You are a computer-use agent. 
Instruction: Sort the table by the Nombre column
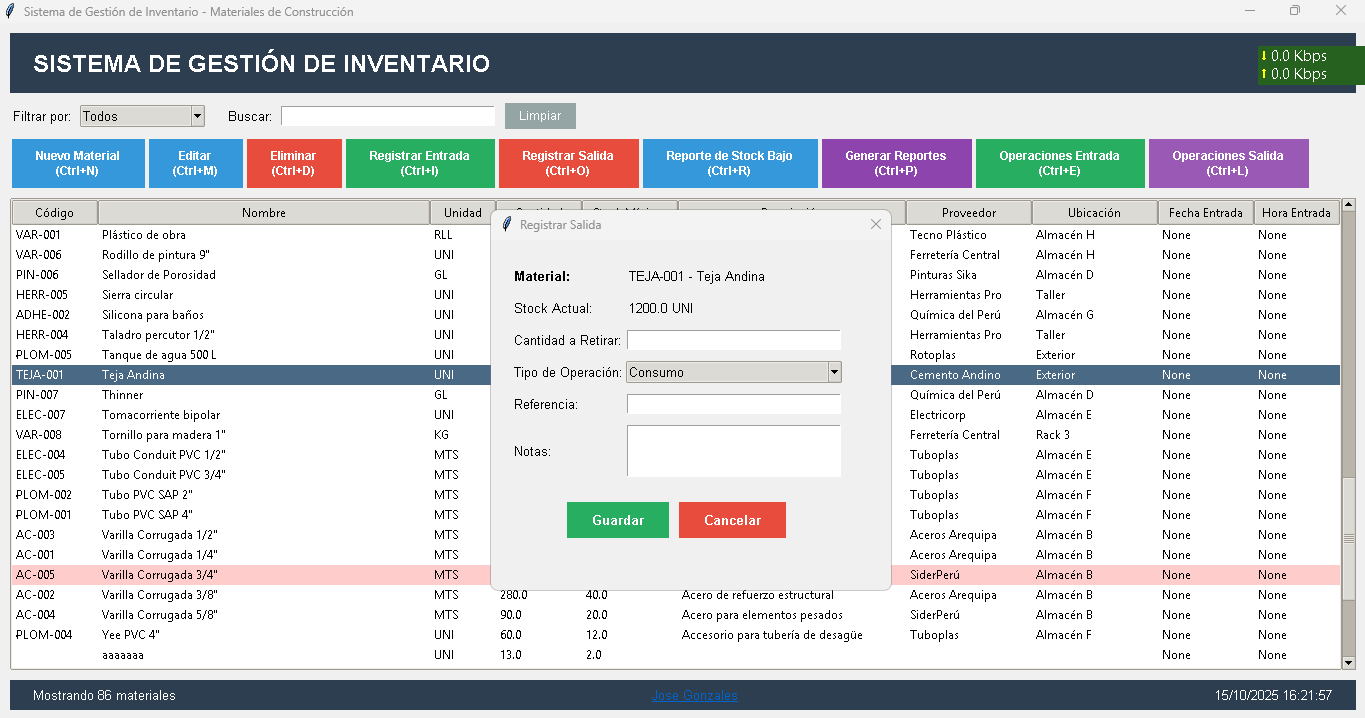pyautogui.click(x=263, y=212)
